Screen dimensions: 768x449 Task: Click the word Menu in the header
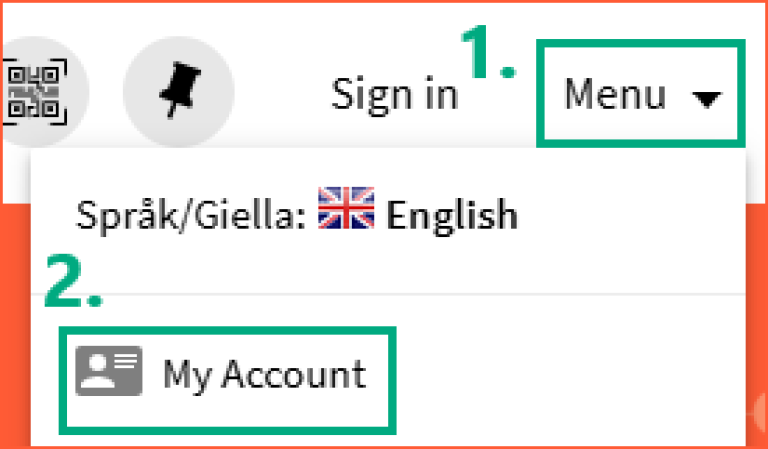pos(615,95)
